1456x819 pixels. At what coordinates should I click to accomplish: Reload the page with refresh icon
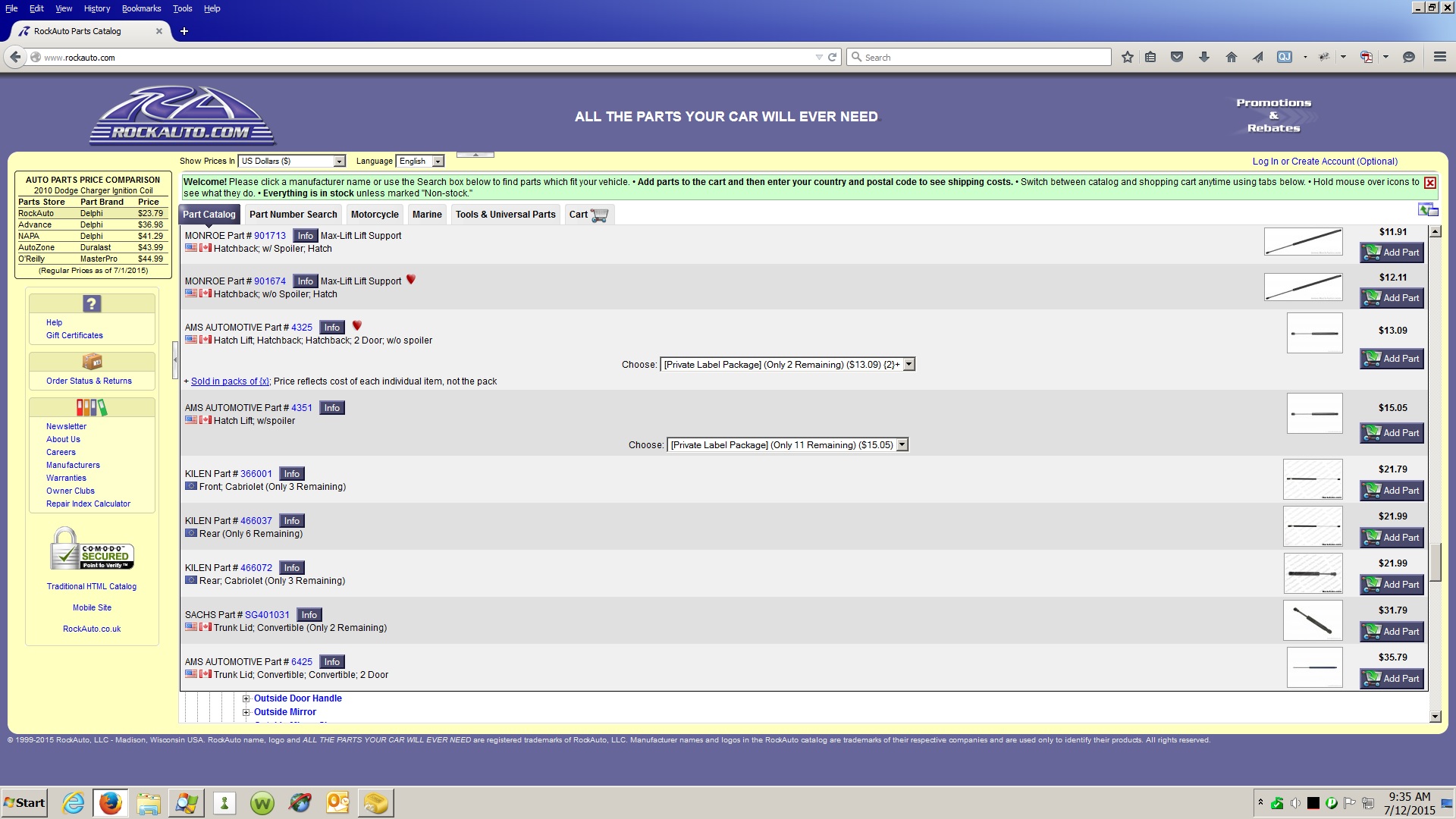[x=832, y=57]
